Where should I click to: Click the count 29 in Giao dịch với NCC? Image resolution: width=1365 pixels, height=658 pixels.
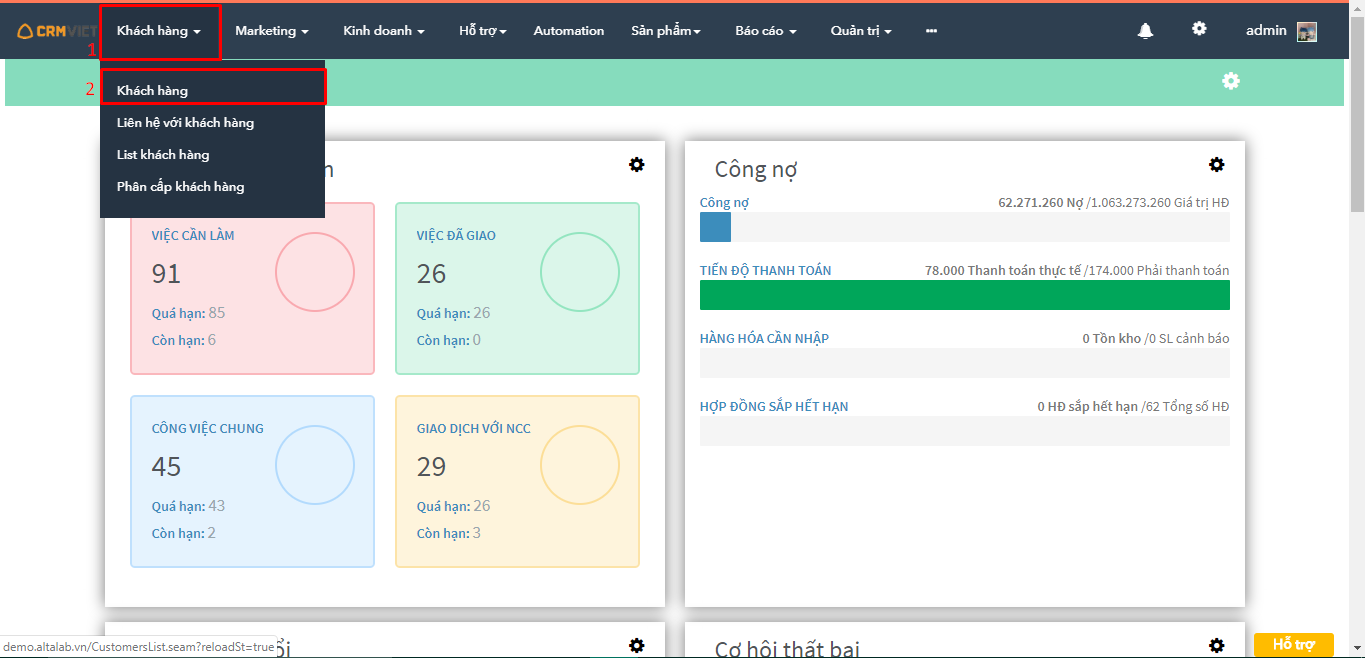(x=431, y=467)
